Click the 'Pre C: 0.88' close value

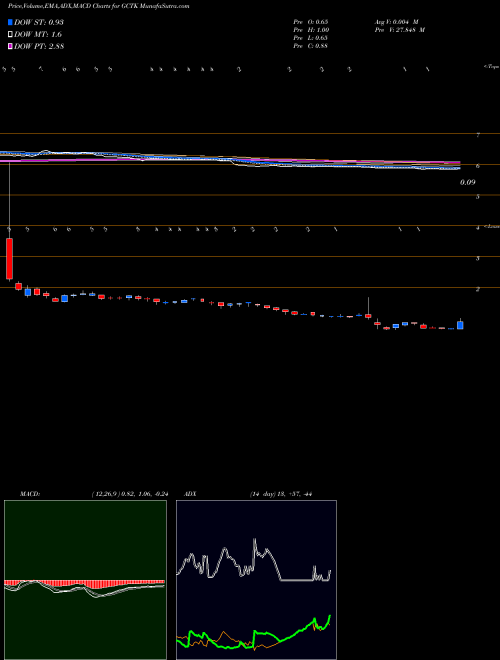(x=311, y=46)
